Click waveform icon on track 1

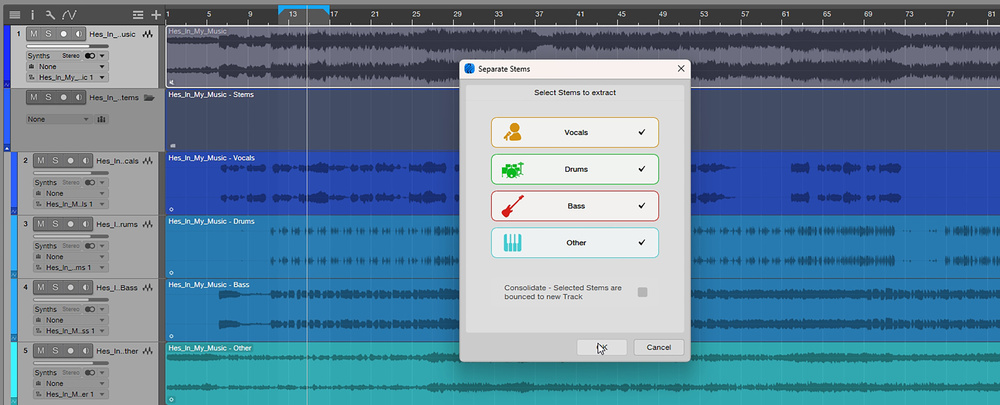[148, 35]
